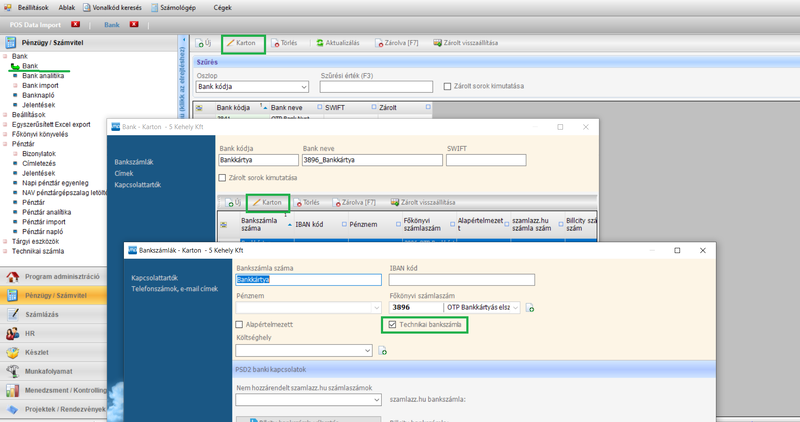Uncheck the Technikai bankszámla checkbox
Image resolution: width=800 pixels, height=422 pixels.
pos(392,325)
